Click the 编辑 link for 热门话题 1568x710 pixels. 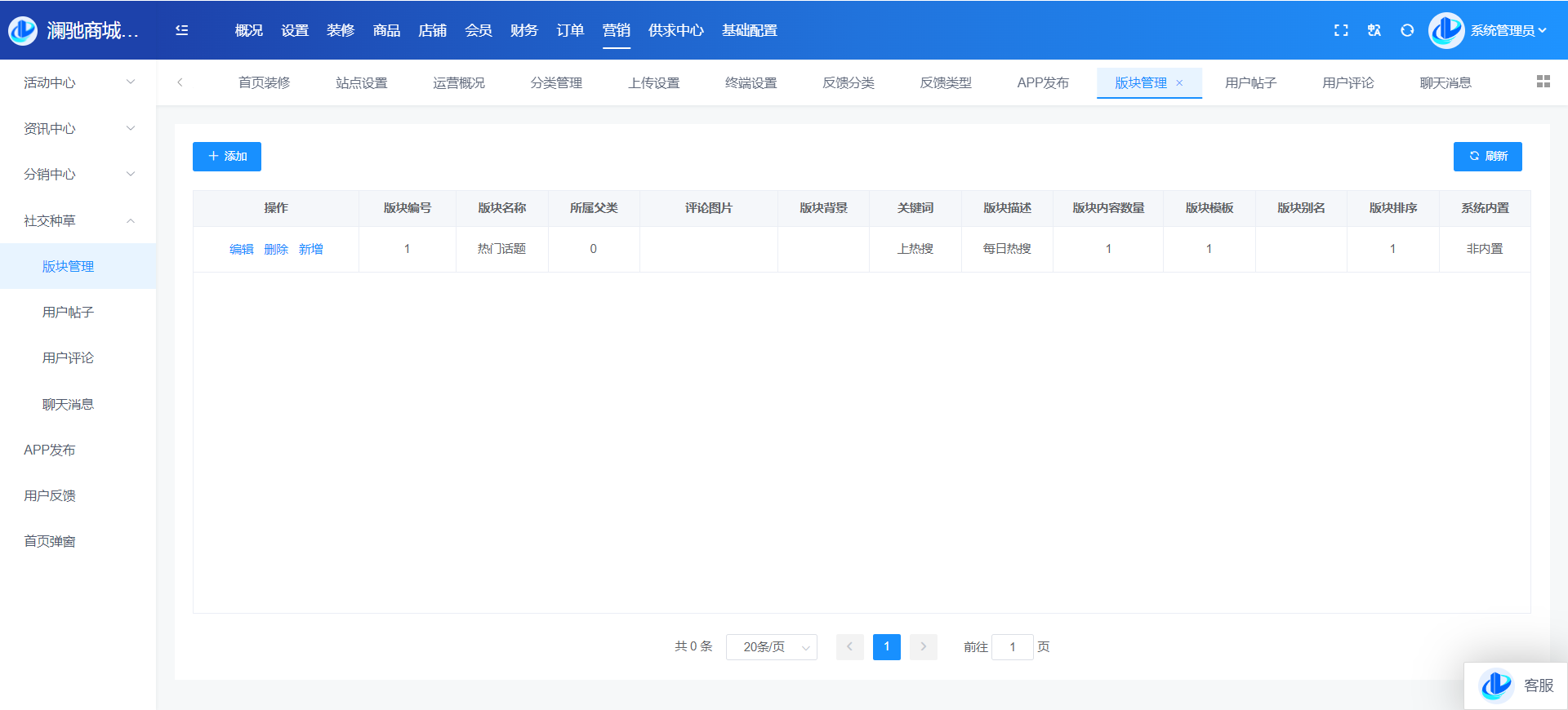pyautogui.click(x=241, y=249)
